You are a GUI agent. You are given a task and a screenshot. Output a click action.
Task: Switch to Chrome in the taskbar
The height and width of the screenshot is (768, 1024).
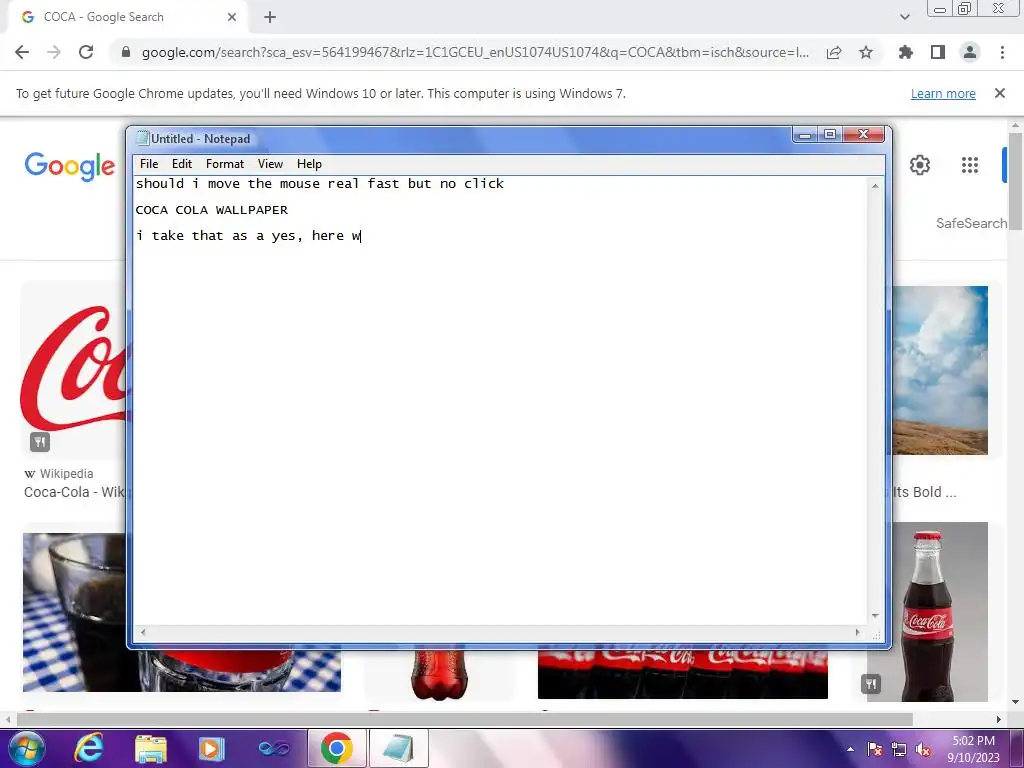336,748
